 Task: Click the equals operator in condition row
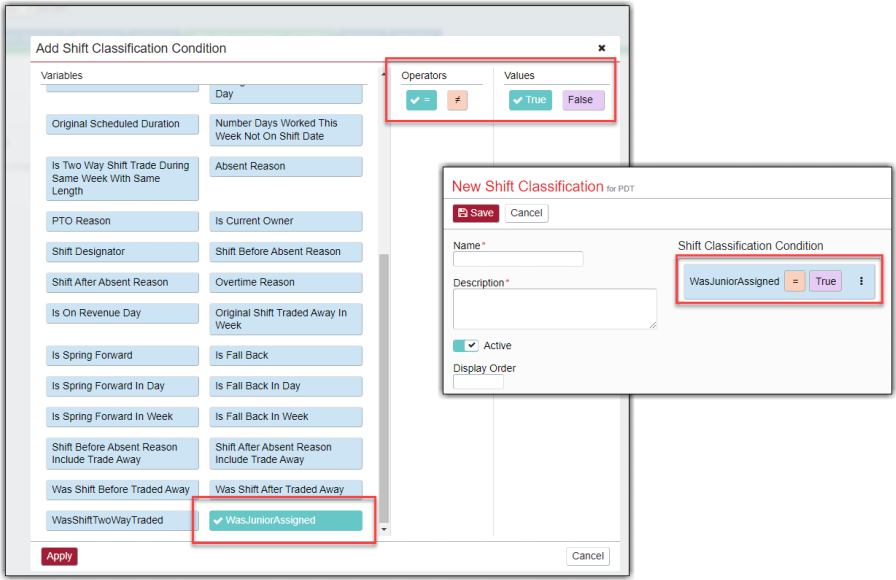coord(794,282)
